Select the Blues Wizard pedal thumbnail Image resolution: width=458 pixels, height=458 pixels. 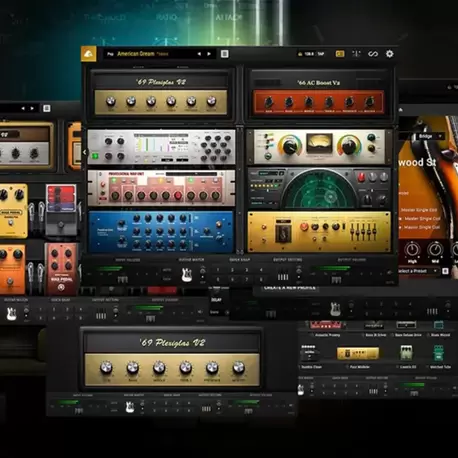(439, 325)
